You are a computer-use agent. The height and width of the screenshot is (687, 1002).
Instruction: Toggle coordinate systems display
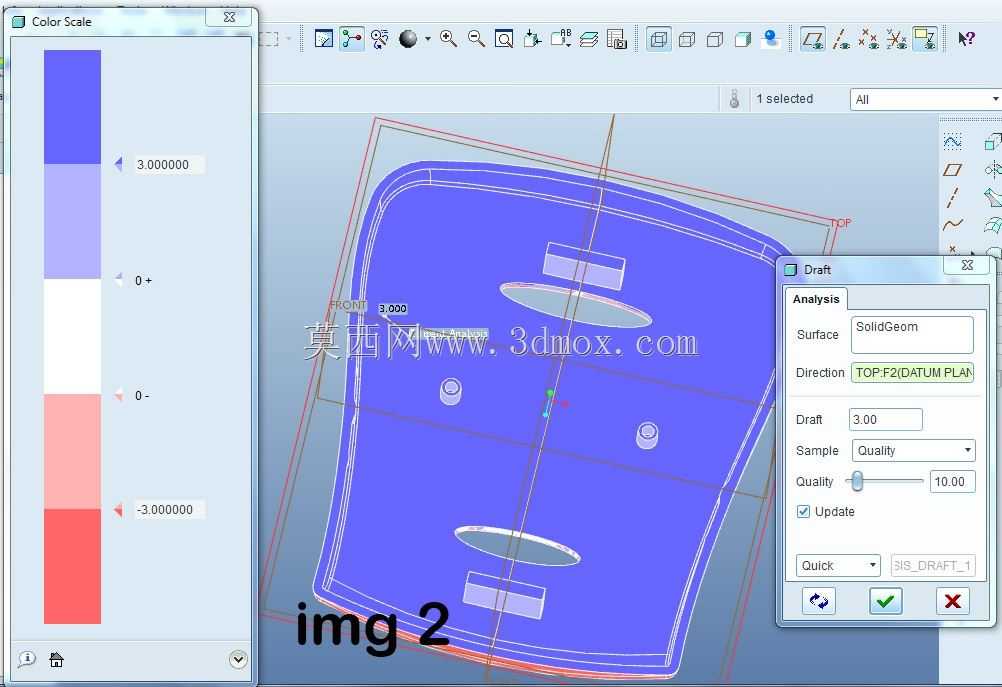pos(897,40)
